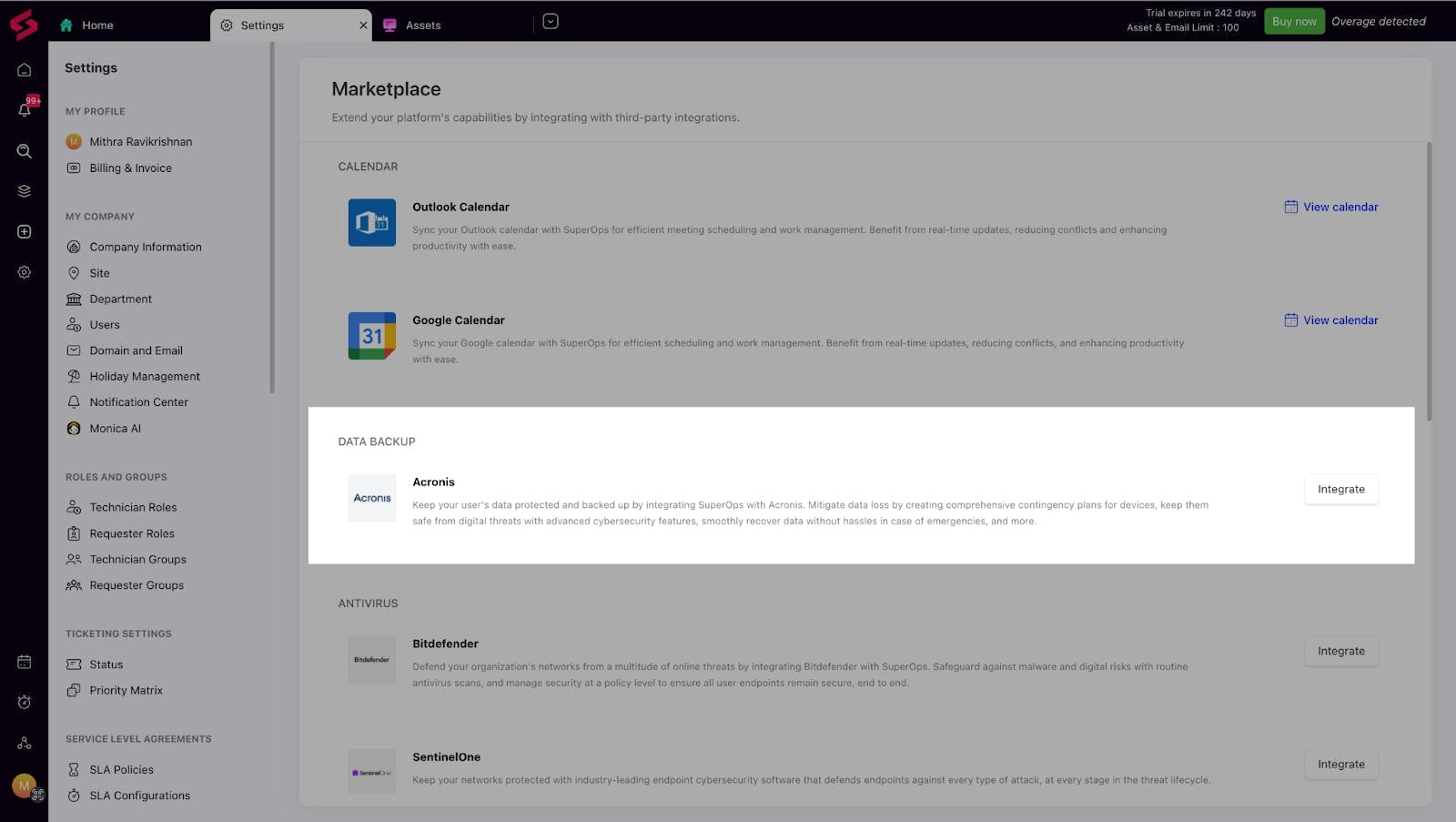This screenshot has width=1456, height=822.
Task: Integrate Bitdefender
Action: coord(1341,652)
